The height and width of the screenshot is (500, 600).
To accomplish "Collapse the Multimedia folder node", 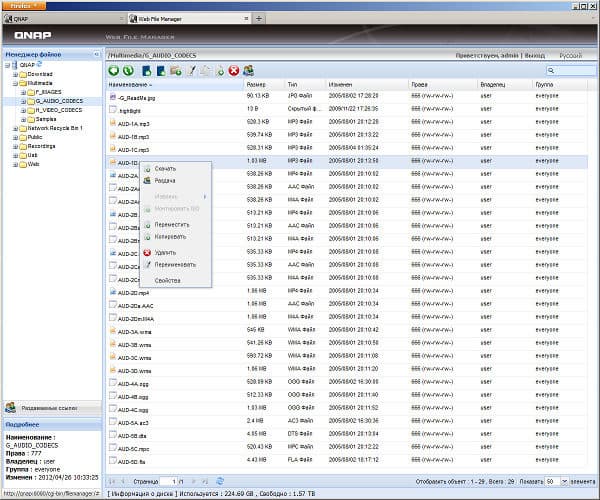I will click(x=15, y=83).
